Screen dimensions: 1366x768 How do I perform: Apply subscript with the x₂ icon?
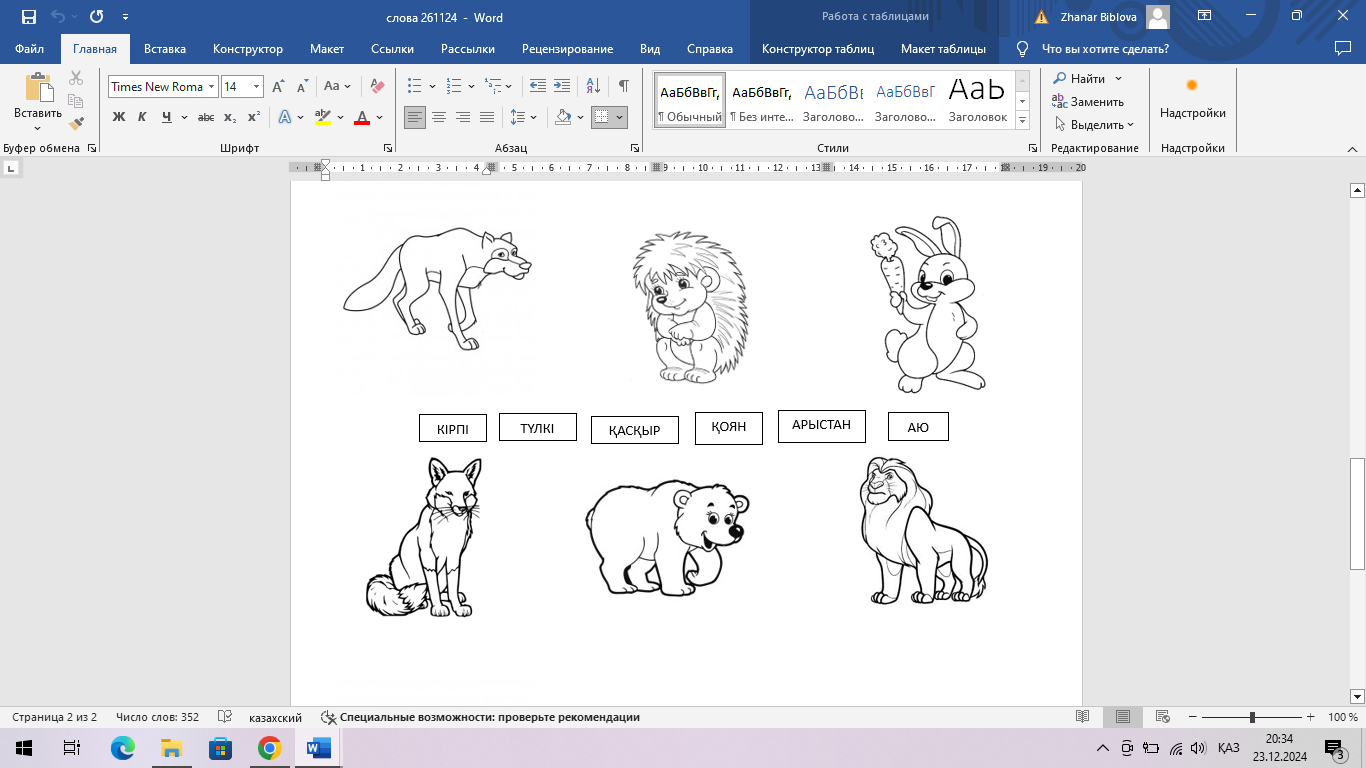230,117
